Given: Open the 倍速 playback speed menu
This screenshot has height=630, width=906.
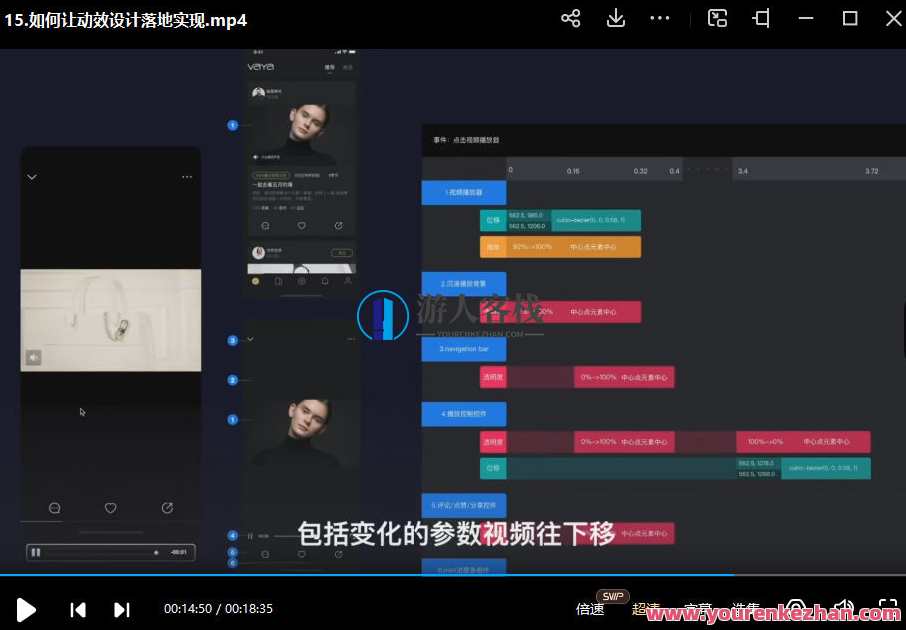Looking at the screenshot, I should point(590,608).
